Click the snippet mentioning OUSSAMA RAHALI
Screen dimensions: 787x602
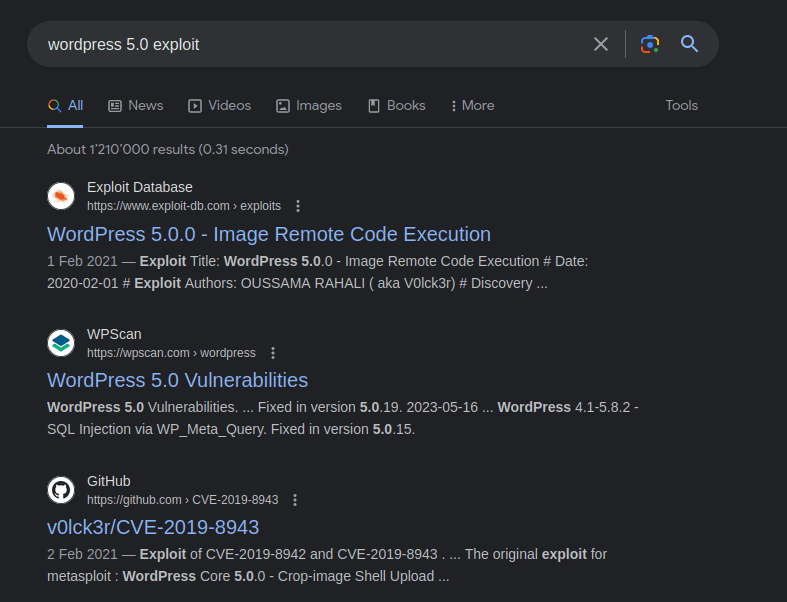(x=317, y=272)
